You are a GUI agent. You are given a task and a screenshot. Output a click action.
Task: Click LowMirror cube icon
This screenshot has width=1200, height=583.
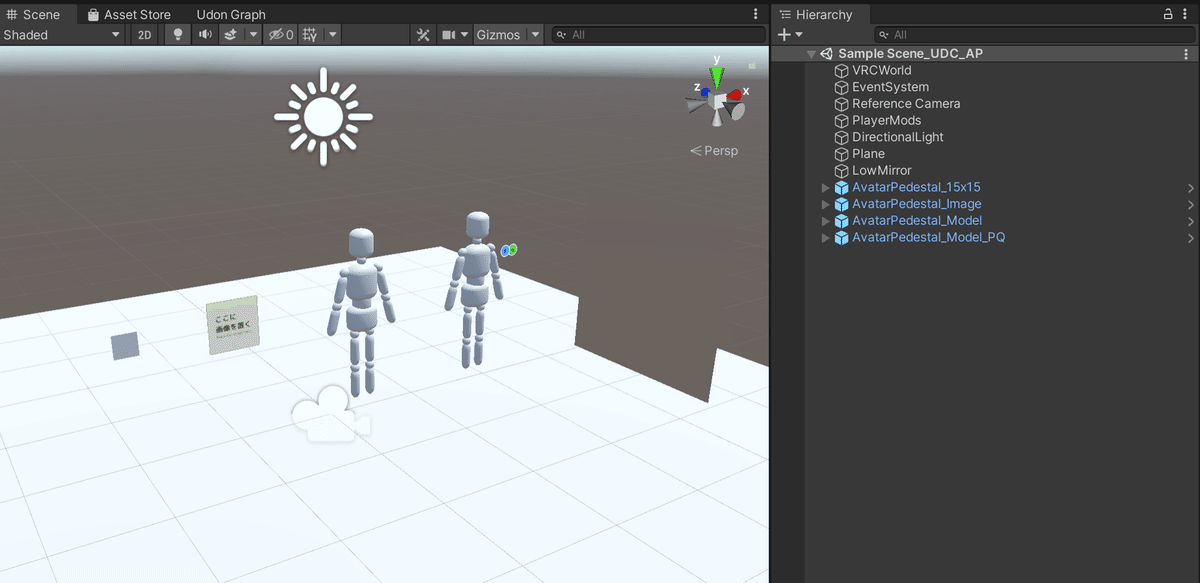[841, 170]
